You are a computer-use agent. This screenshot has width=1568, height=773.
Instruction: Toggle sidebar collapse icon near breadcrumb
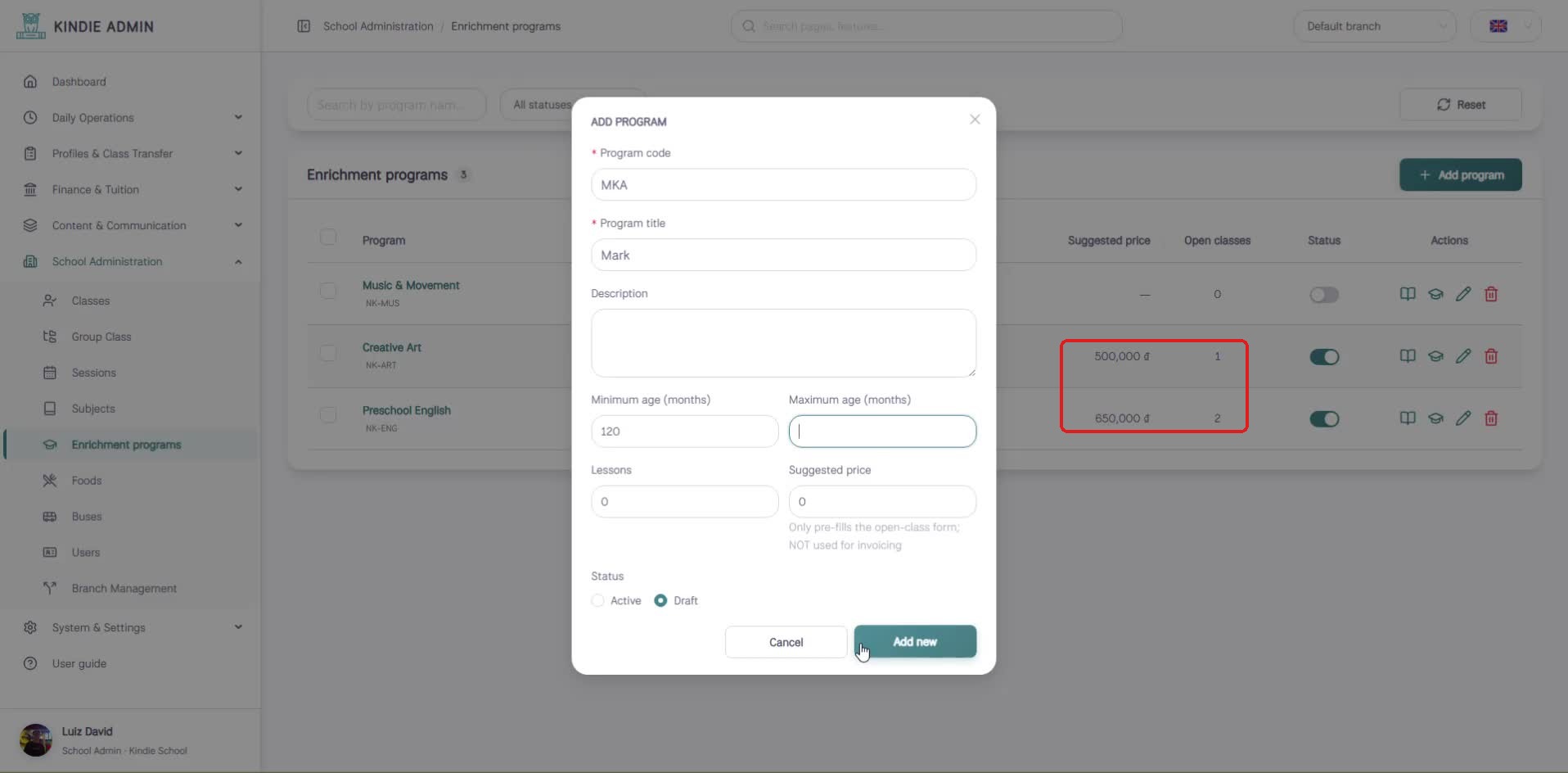pos(304,26)
